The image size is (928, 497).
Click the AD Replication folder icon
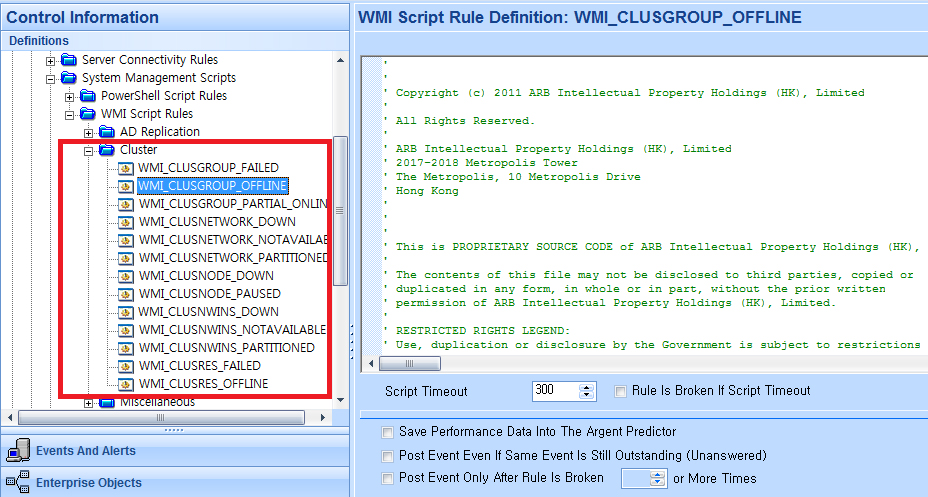[108, 132]
